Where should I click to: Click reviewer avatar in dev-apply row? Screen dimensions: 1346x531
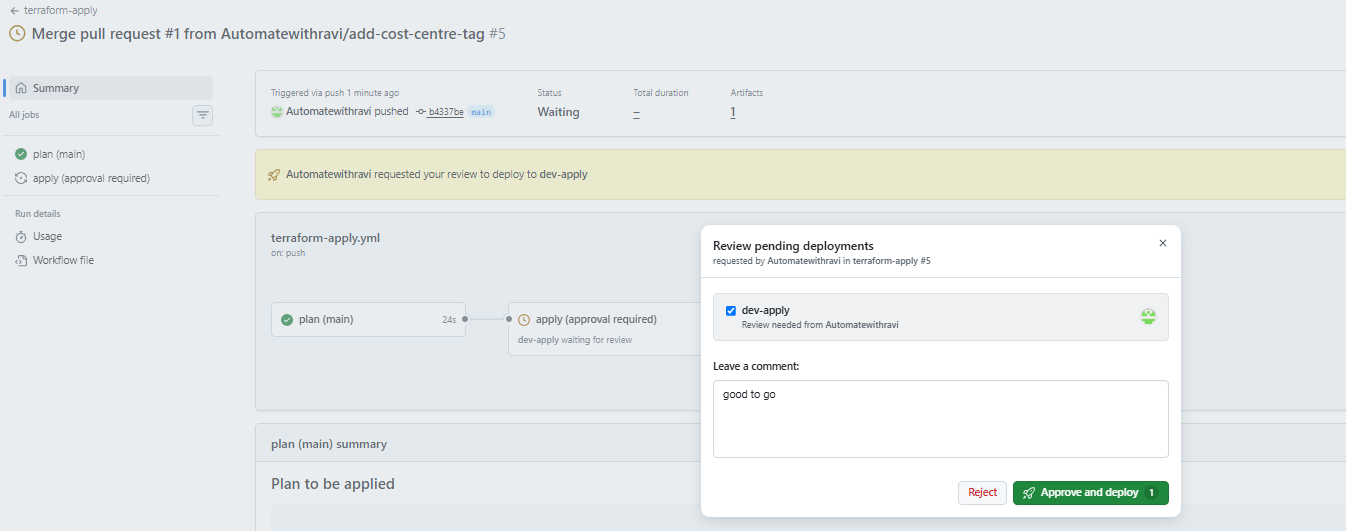[1148, 316]
